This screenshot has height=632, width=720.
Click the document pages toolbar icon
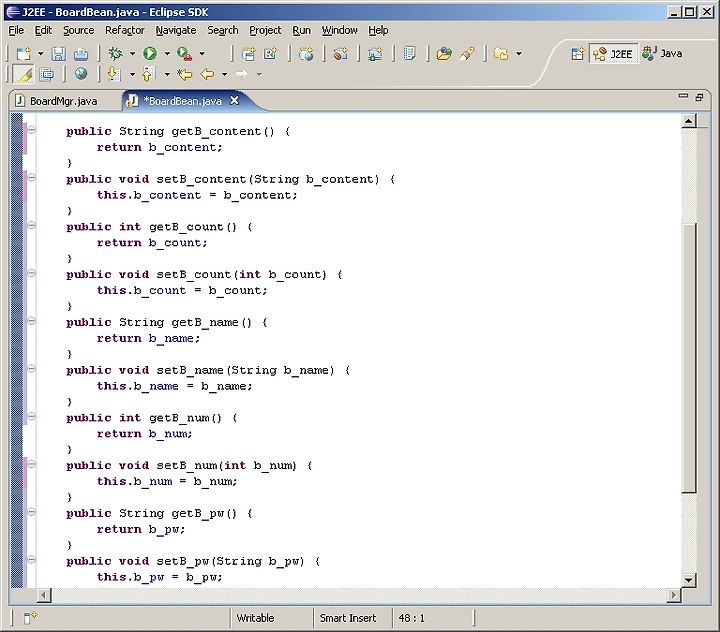pyautogui.click(x=409, y=54)
